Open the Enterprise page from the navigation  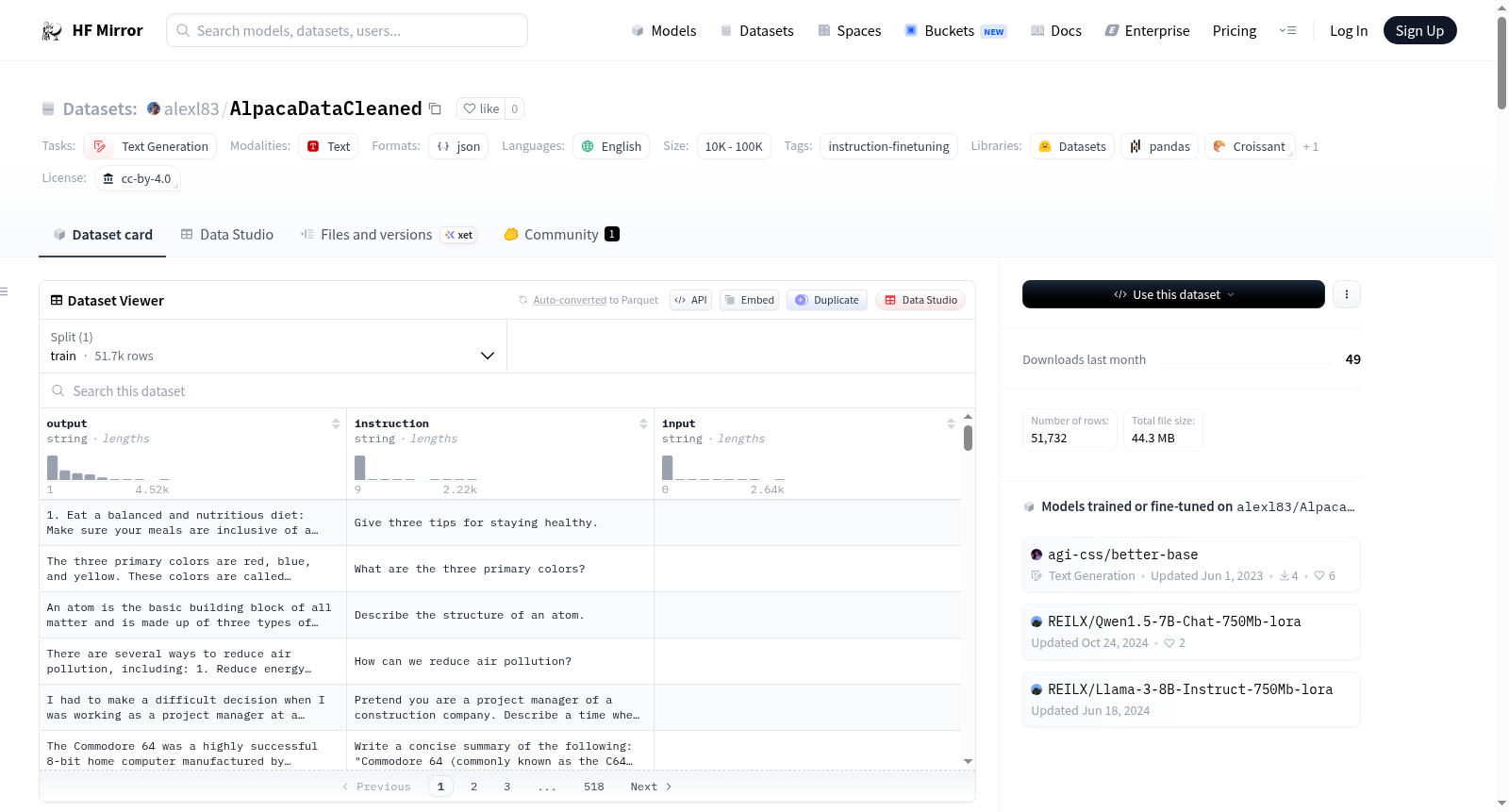(1147, 31)
